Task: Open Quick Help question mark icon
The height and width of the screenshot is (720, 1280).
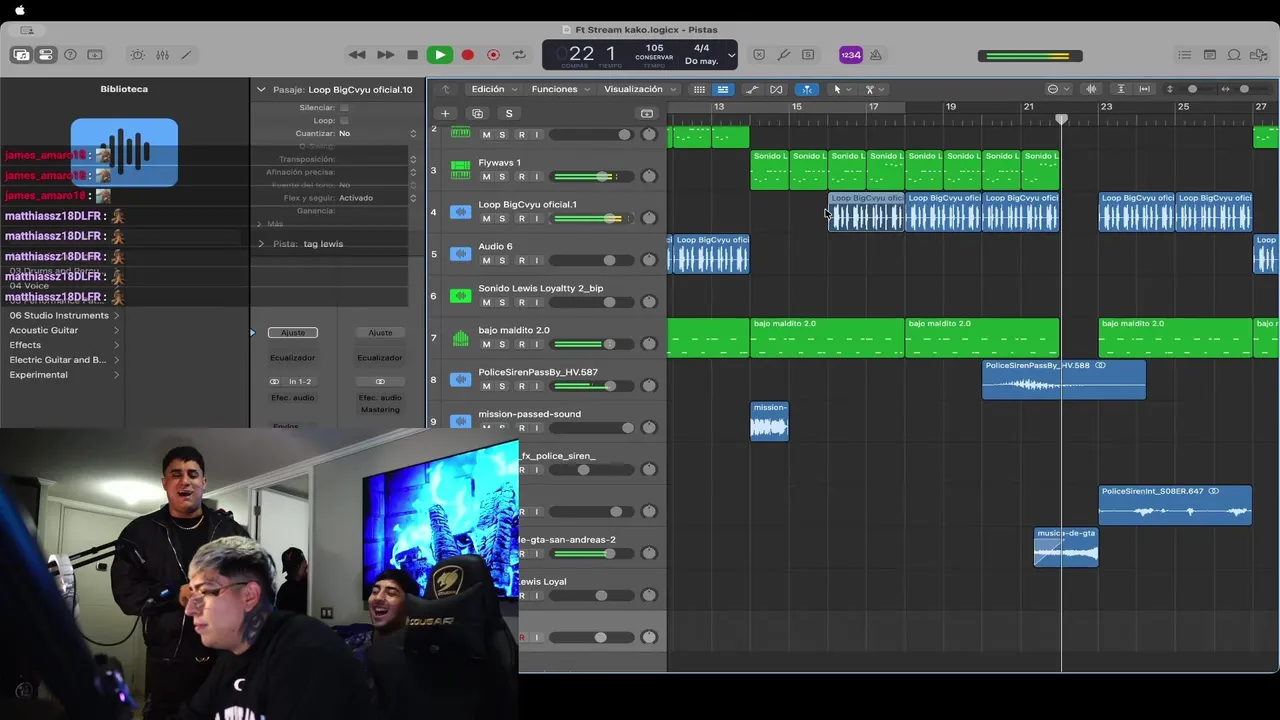Action: (70, 55)
